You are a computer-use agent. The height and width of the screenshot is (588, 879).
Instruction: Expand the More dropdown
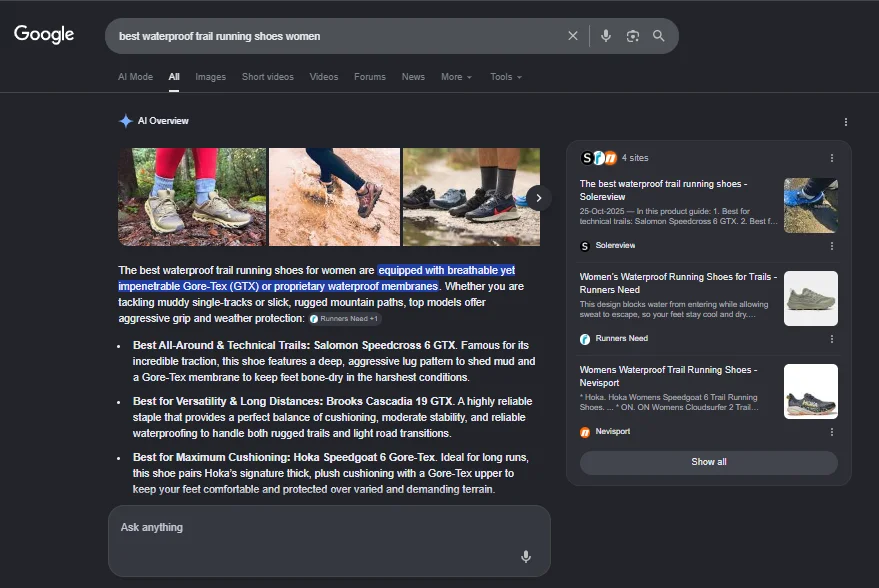click(x=456, y=77)
